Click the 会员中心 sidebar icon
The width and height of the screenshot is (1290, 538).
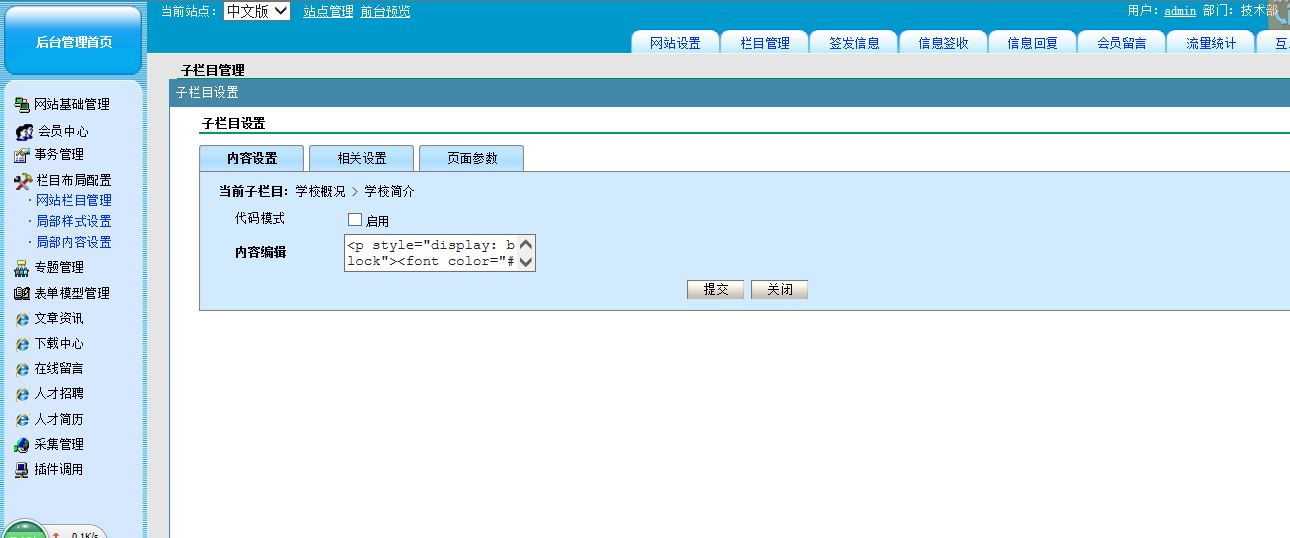point(24,132)
